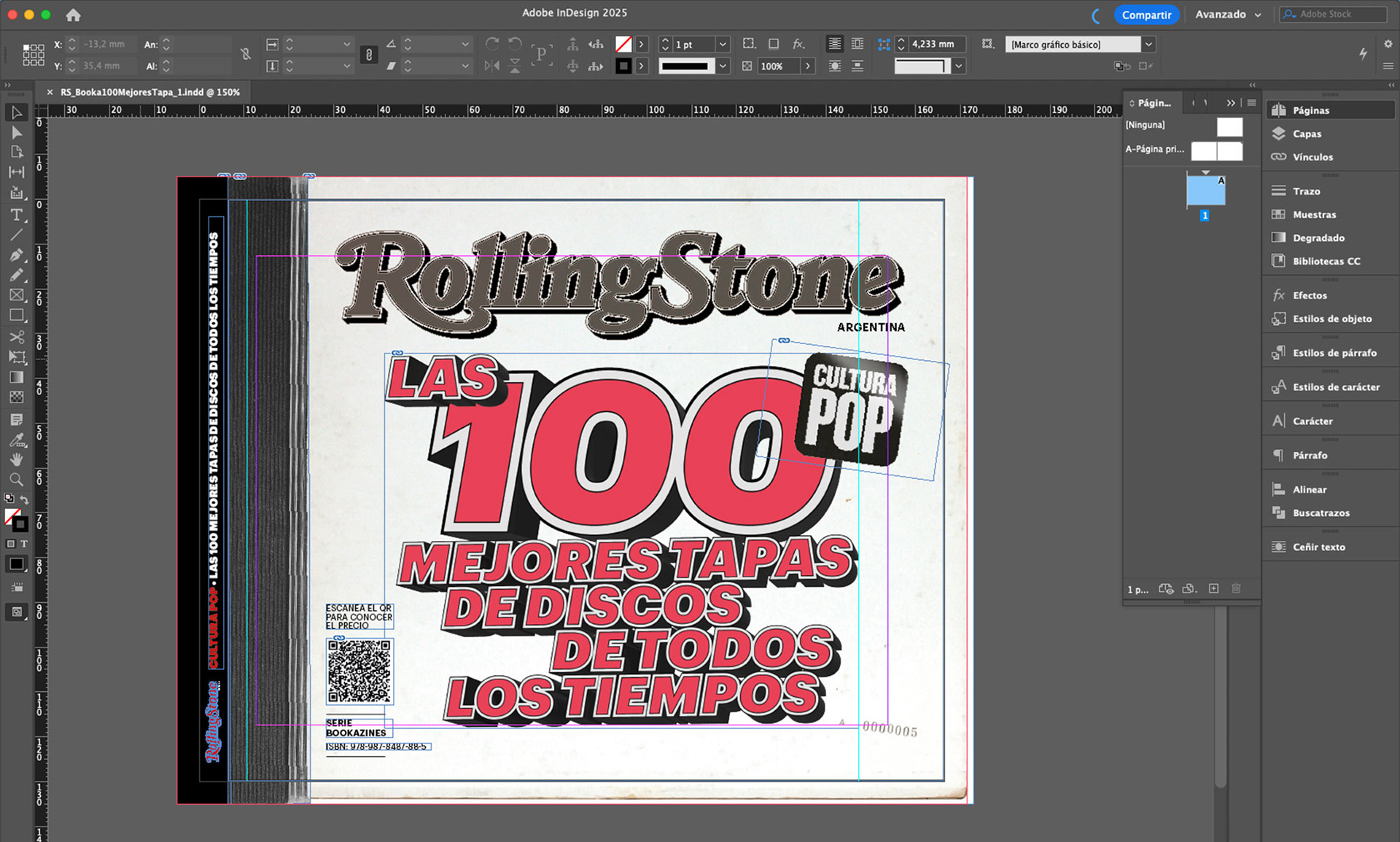Select the Eyedropper tool
Screen dimensions: 1400x842
[16, 440]
